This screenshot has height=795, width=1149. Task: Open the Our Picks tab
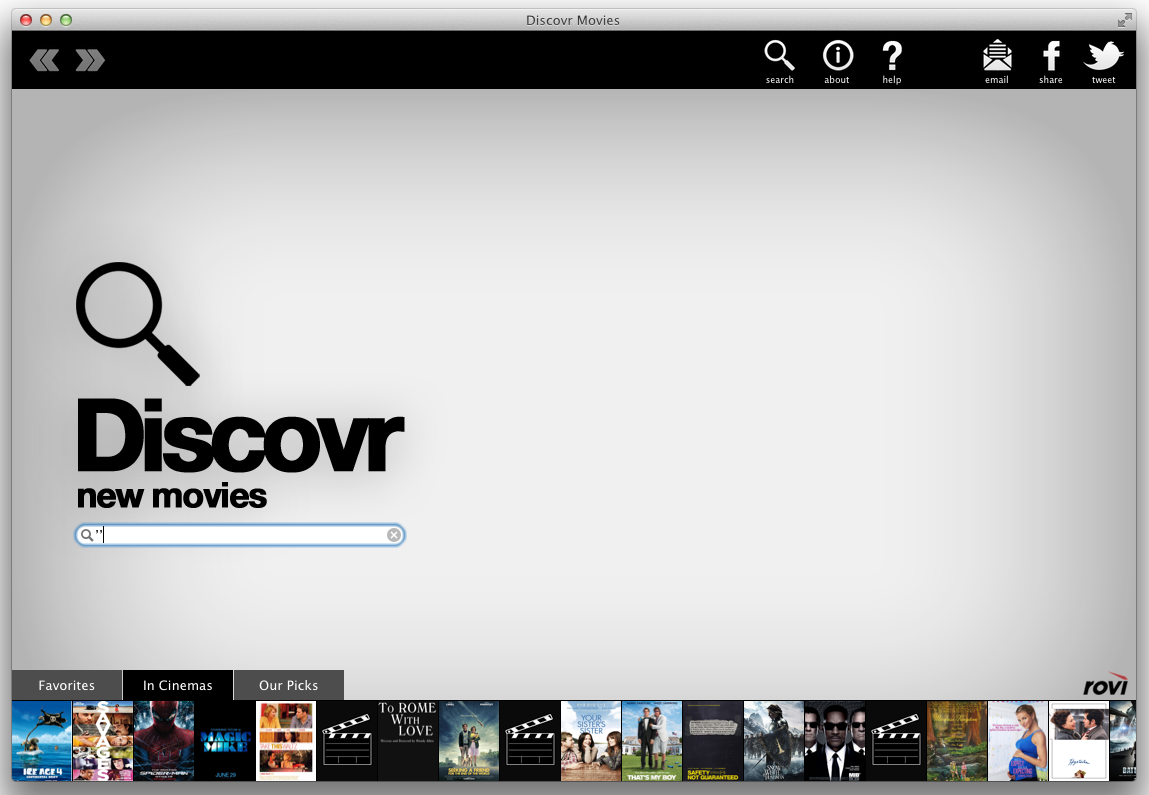click(x=288, y=685)
